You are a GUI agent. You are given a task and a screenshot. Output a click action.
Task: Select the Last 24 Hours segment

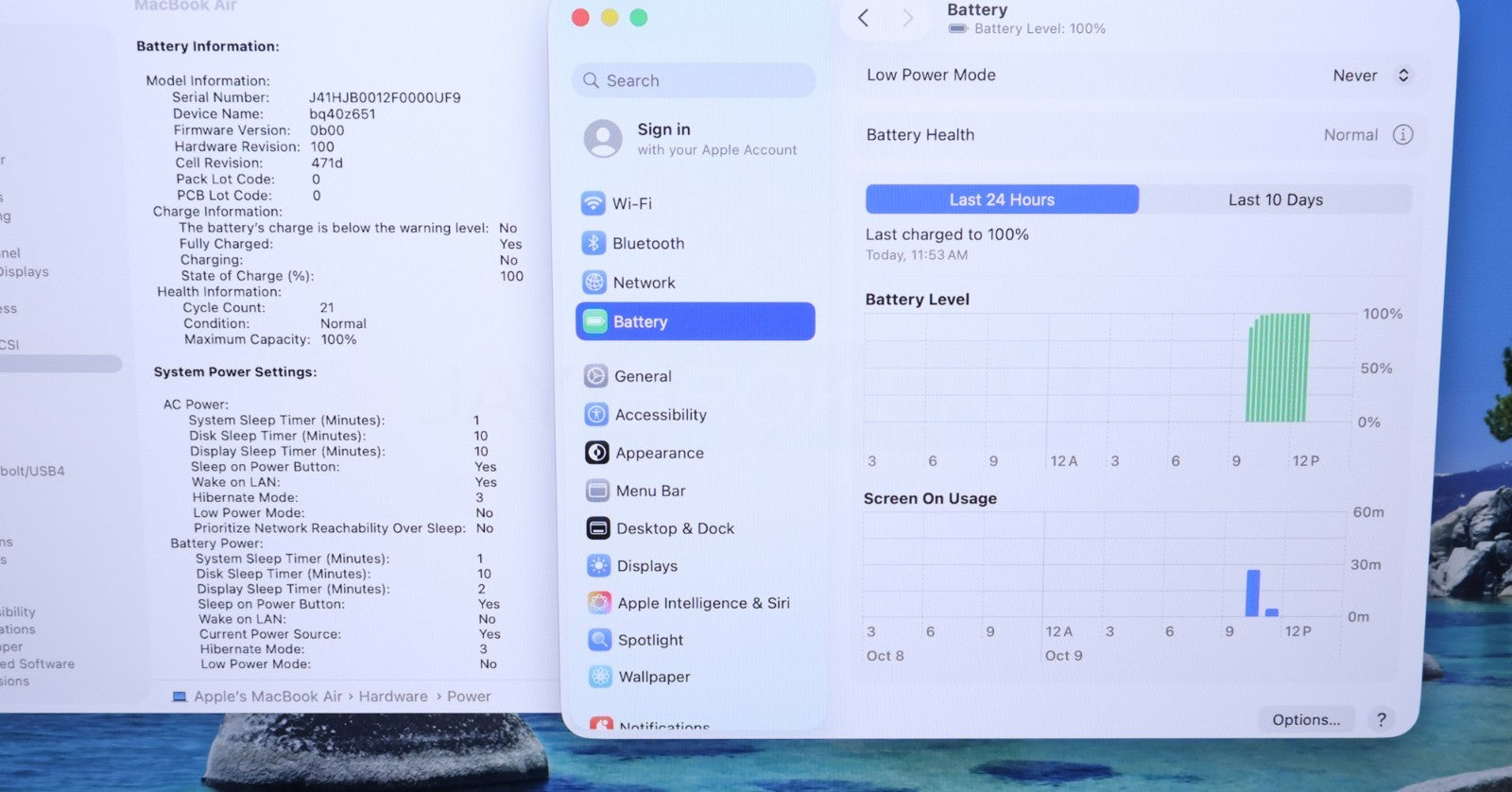coord(1002,199)
